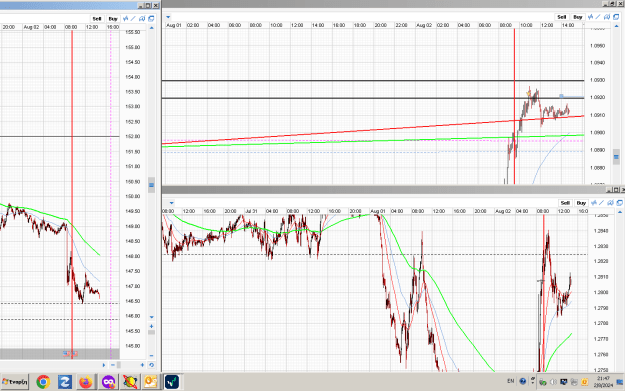Click Buy in the left chart window
This screenshot has height=391, width=625.
point(113,19)
